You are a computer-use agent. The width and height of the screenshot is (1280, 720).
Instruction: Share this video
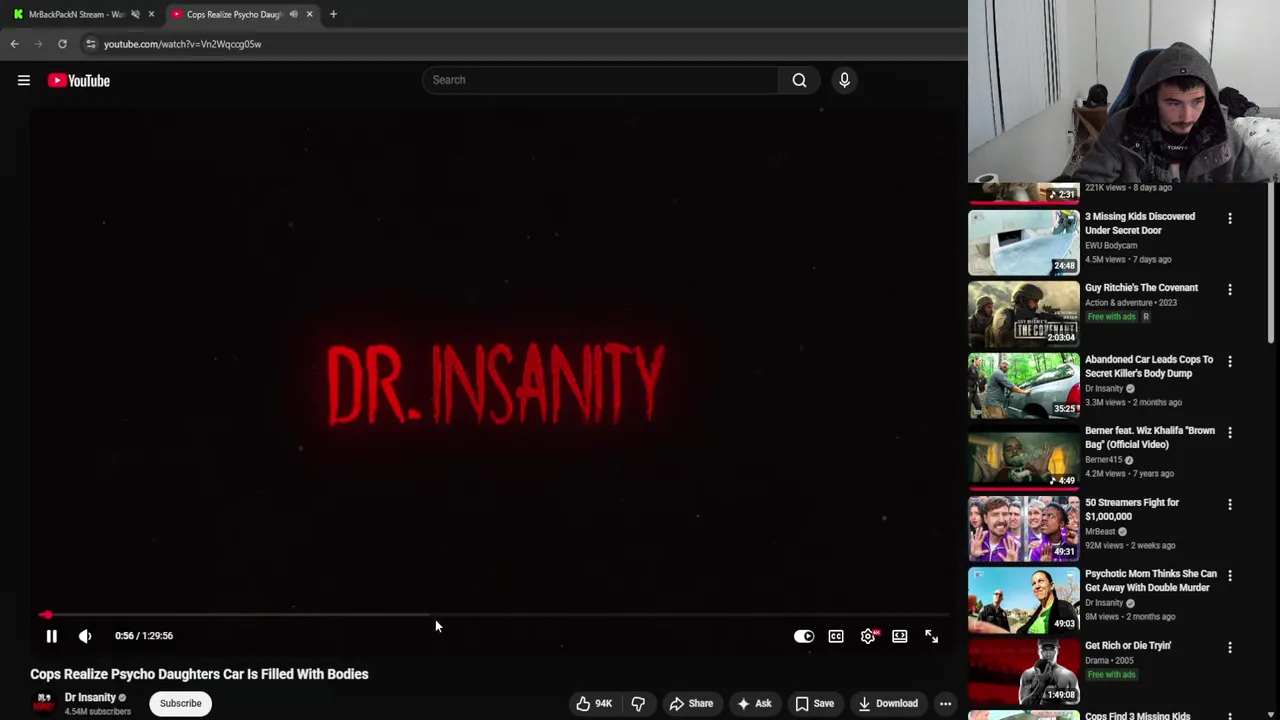coord(691,704)
